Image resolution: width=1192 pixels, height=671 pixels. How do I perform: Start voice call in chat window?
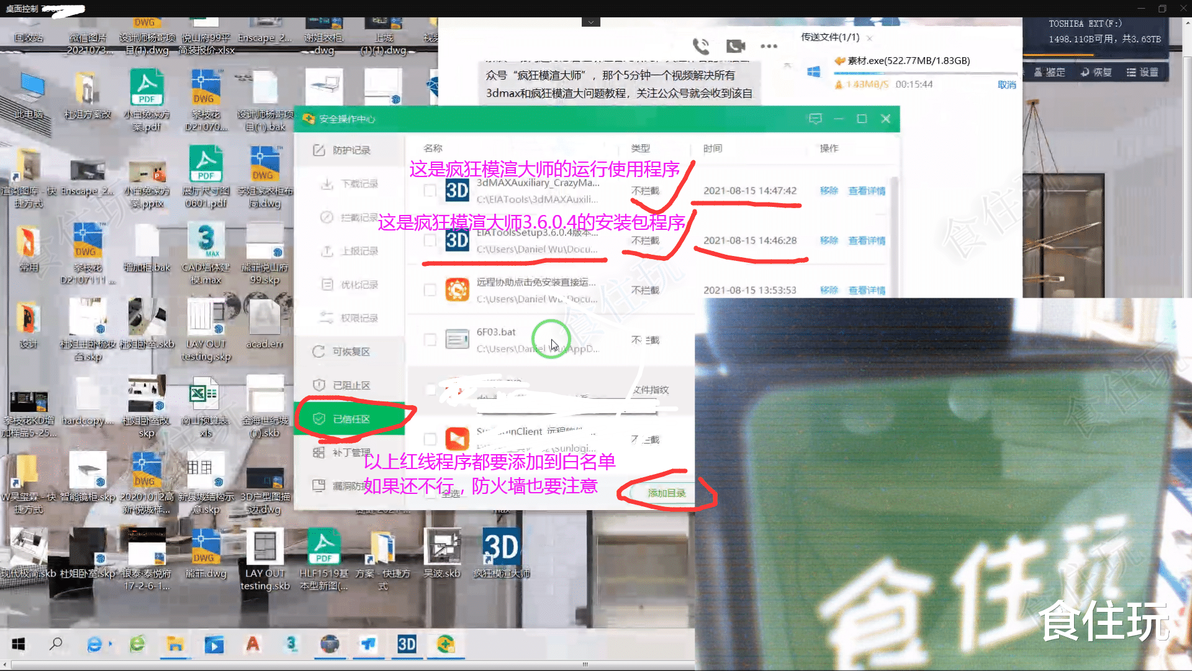pyautogui.click(x=700, y=46)
